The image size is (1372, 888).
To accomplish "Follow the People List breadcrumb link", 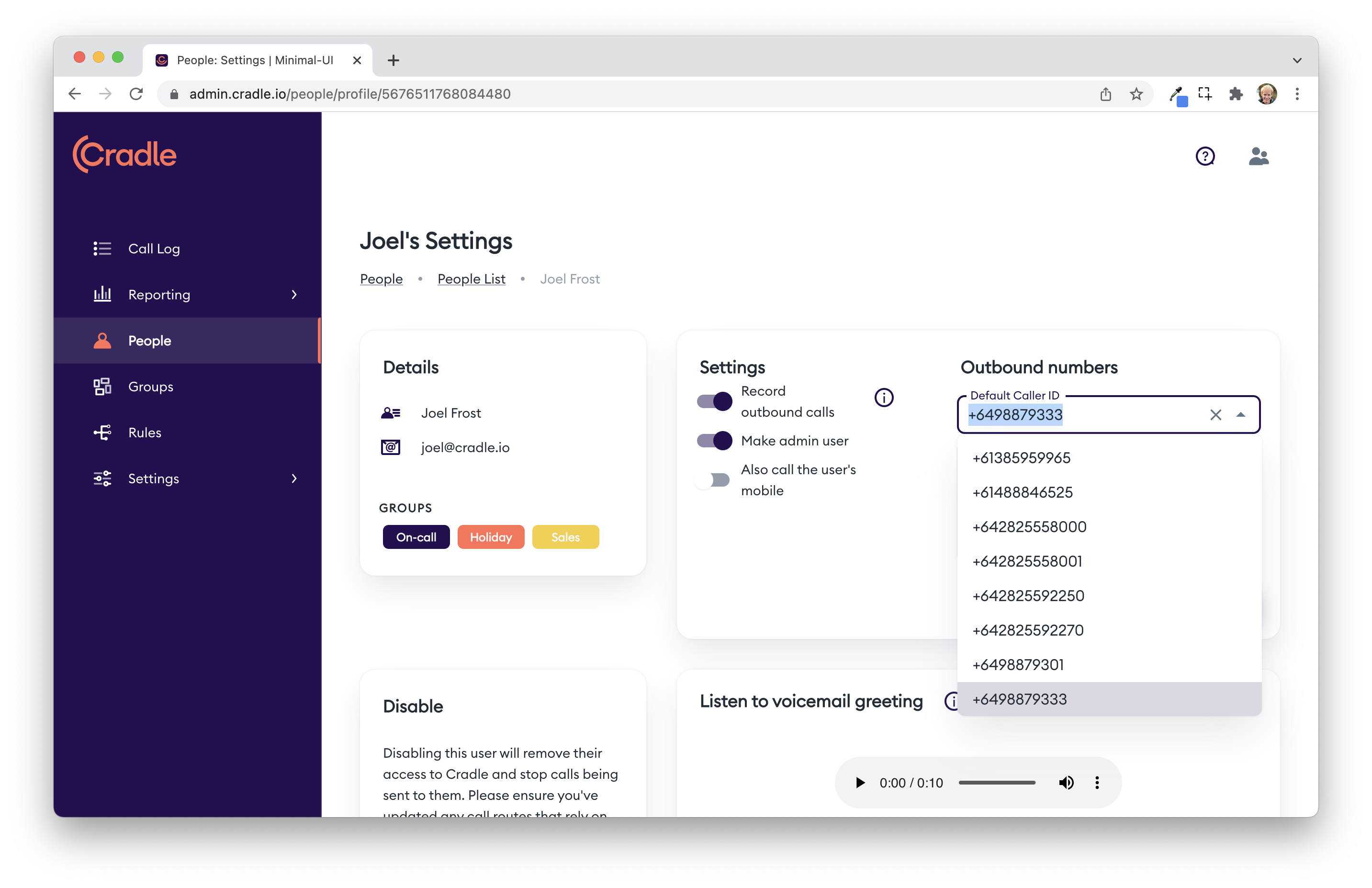I will (471, 279).
